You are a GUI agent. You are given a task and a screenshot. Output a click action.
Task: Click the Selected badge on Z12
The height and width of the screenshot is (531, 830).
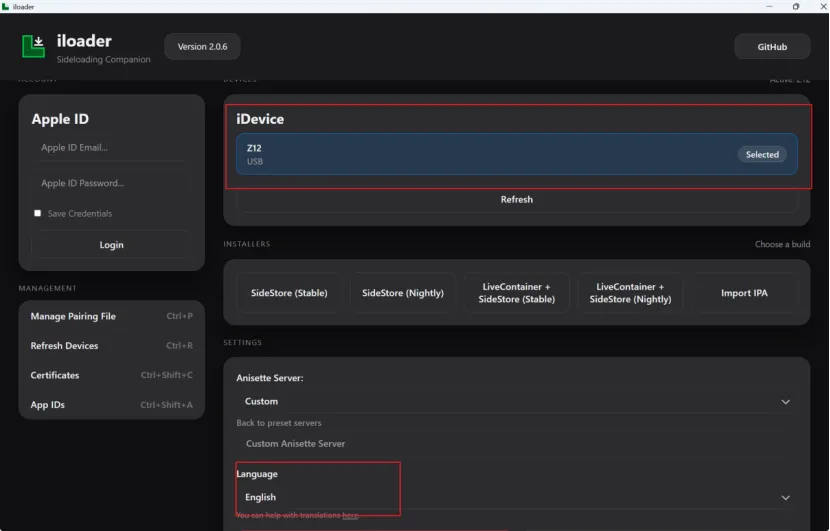(762, 155)
